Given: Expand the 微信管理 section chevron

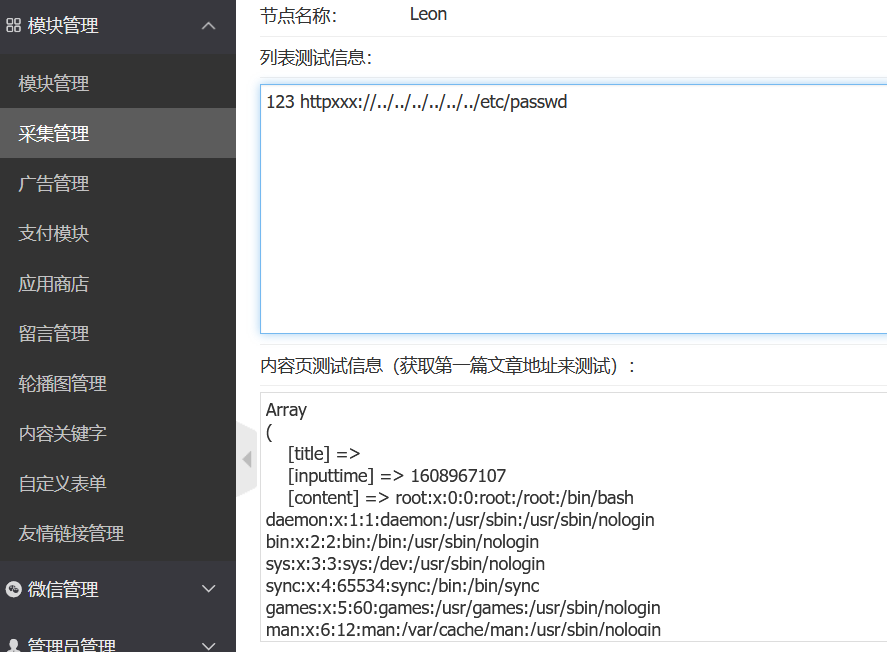Looking at the screenshot, I should [x=208, y=589].
